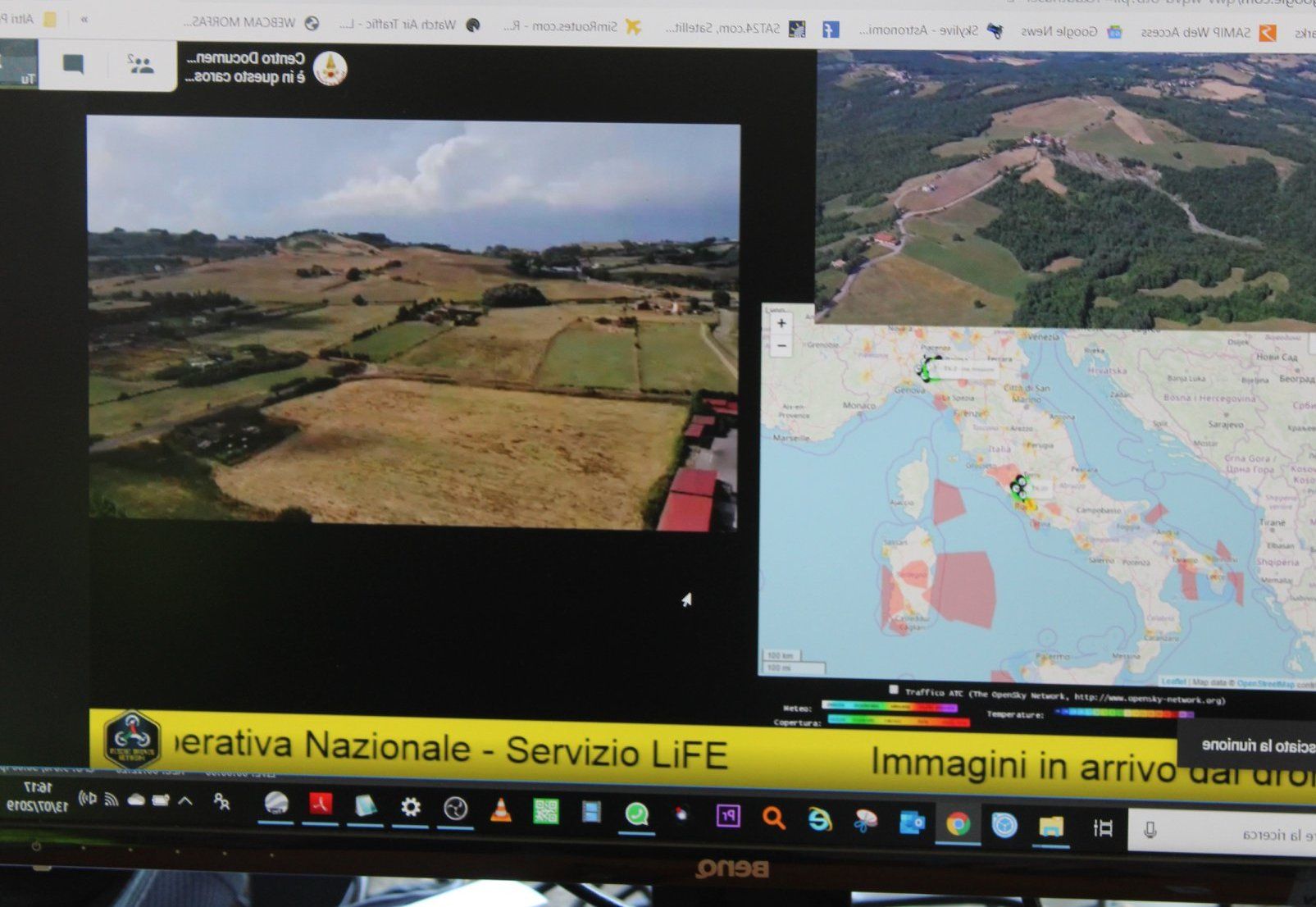1316x907 pixels.
Task: Expand hidden system tray icons chevron
Action: coord(185,801)
